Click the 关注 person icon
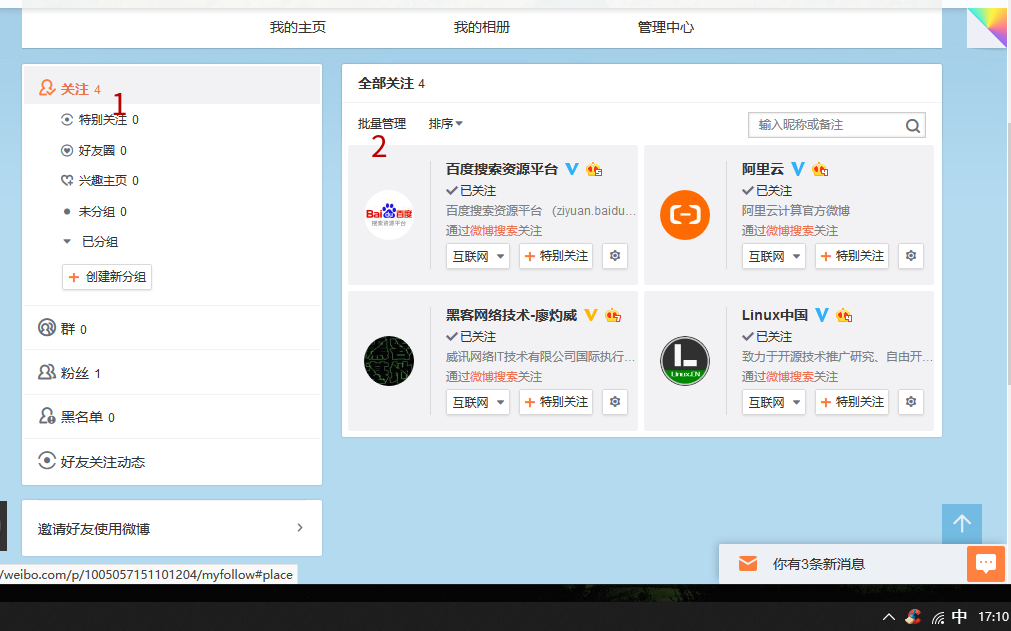The width and height of the screenshot is (1011, 631). tap(46, 88)
